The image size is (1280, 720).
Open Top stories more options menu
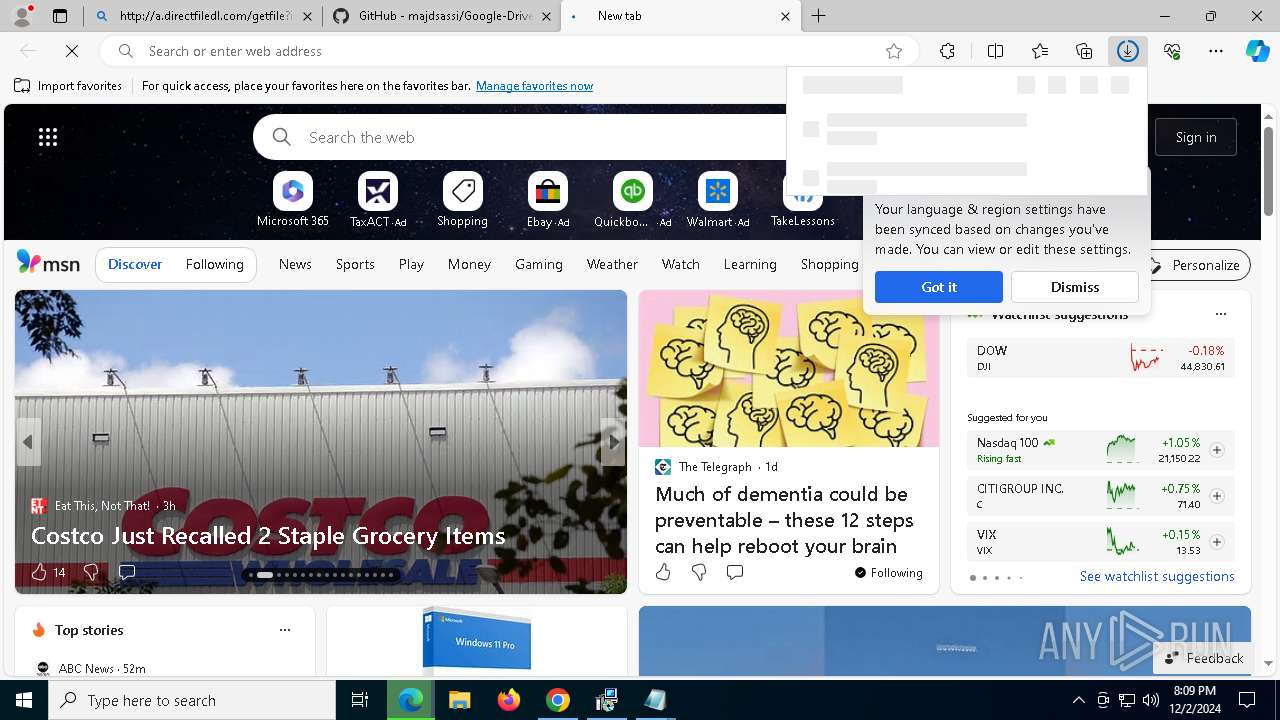[x=285, y=630]
